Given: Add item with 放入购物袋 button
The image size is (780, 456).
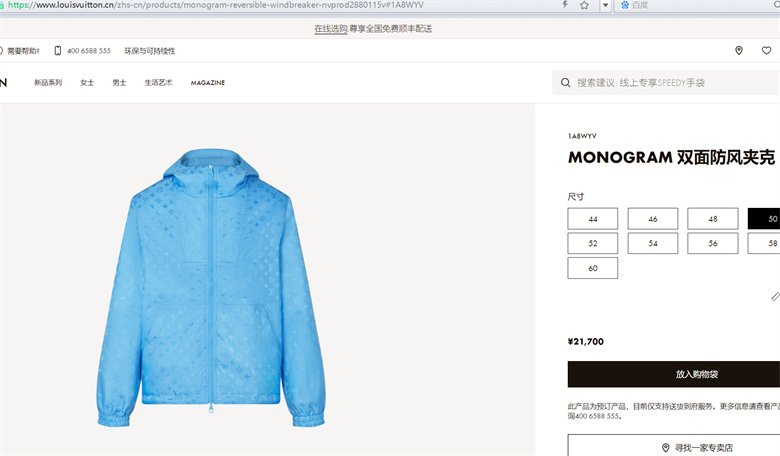Looking at the screenshot, I should (x=674, y=374).
